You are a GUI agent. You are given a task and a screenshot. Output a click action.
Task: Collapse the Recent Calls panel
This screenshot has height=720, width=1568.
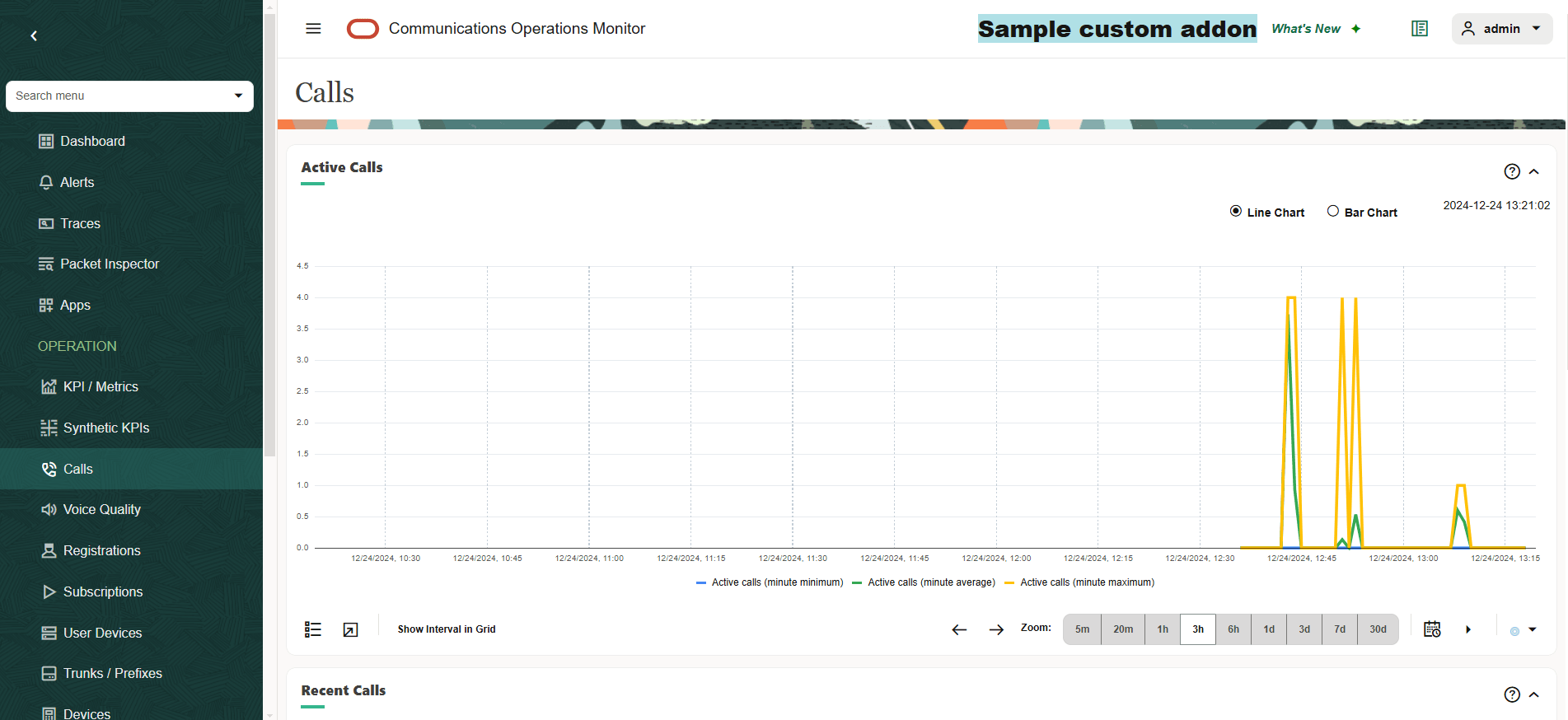[1534, 694]
